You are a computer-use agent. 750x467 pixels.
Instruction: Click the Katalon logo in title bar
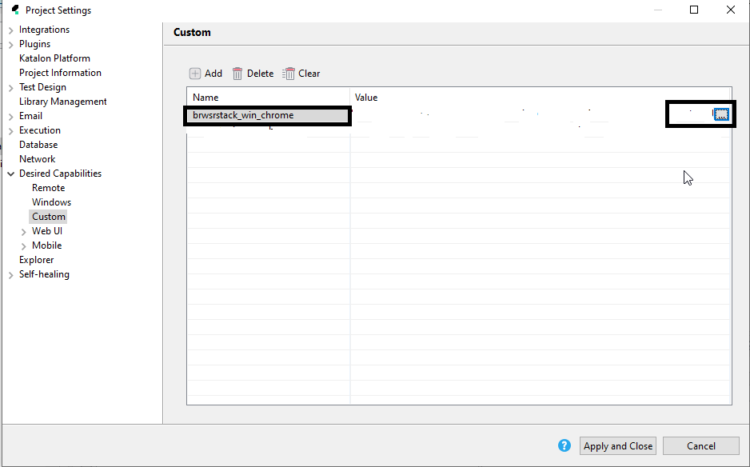coord(15,10)
